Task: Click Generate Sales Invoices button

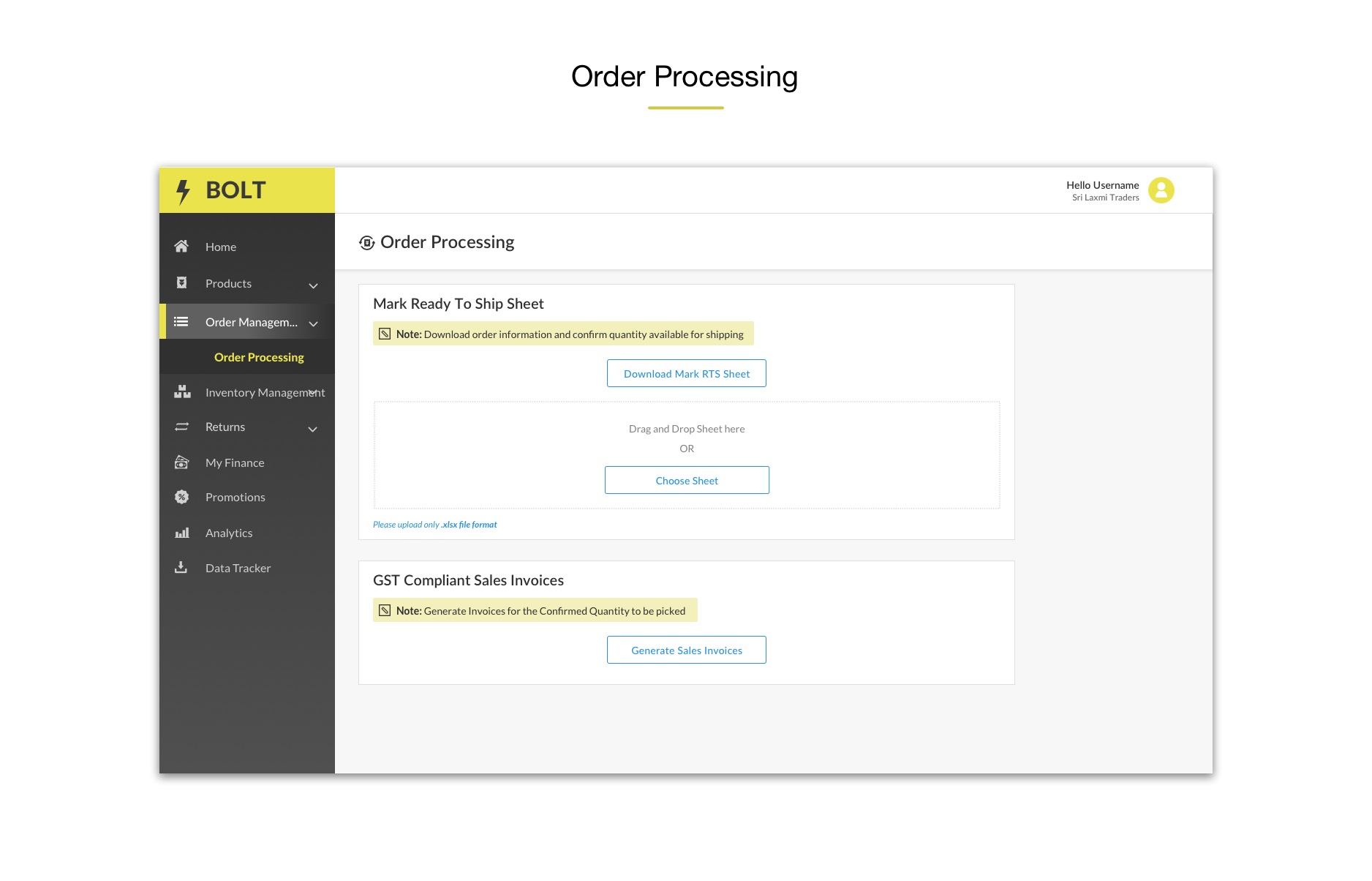Action: click(686, 650)
